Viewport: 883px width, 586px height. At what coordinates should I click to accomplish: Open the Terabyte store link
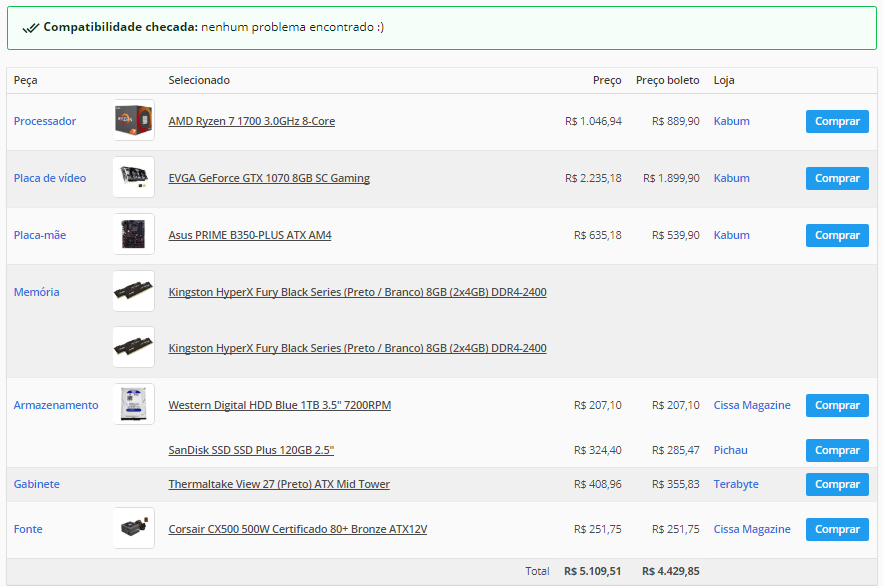pyautogui.click(x=736, y=484)
